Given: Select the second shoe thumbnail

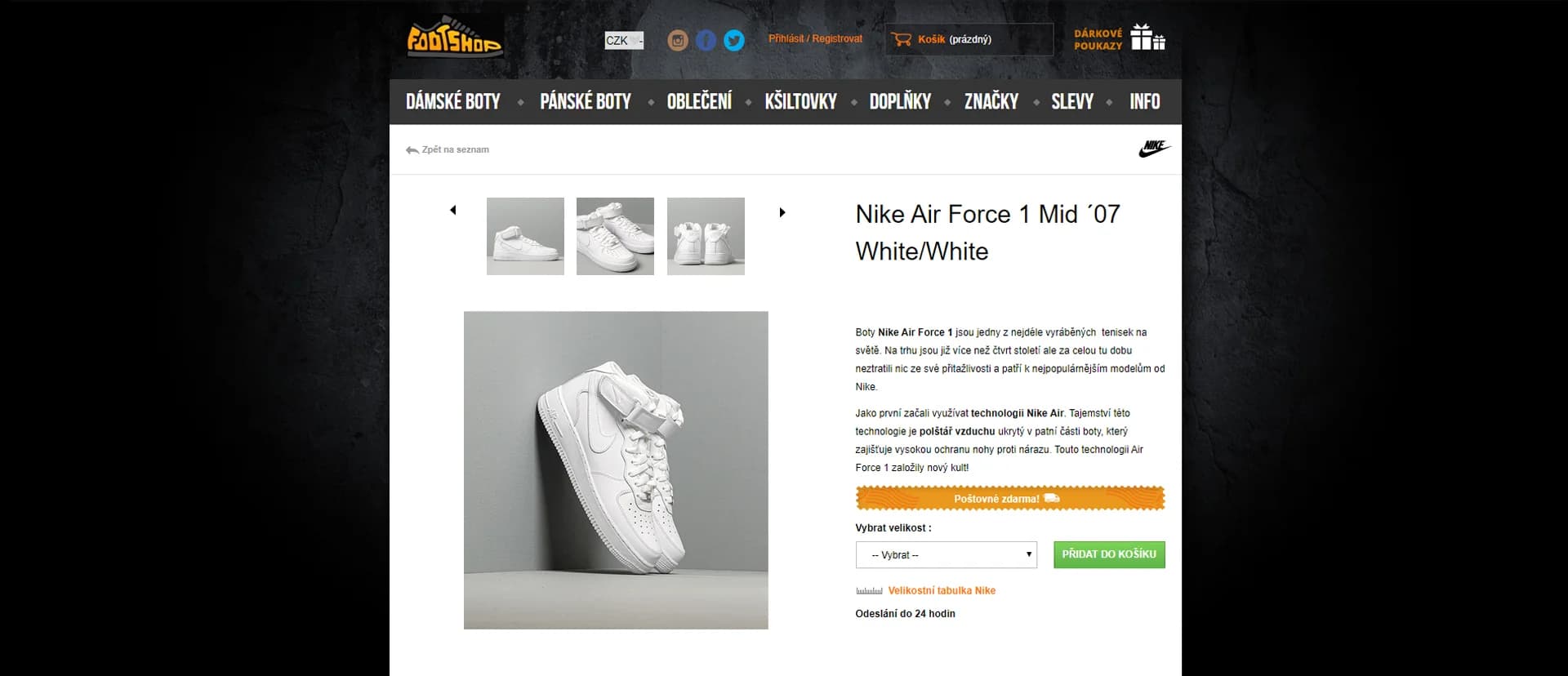Looking at the screenshot, I should 615,236.
